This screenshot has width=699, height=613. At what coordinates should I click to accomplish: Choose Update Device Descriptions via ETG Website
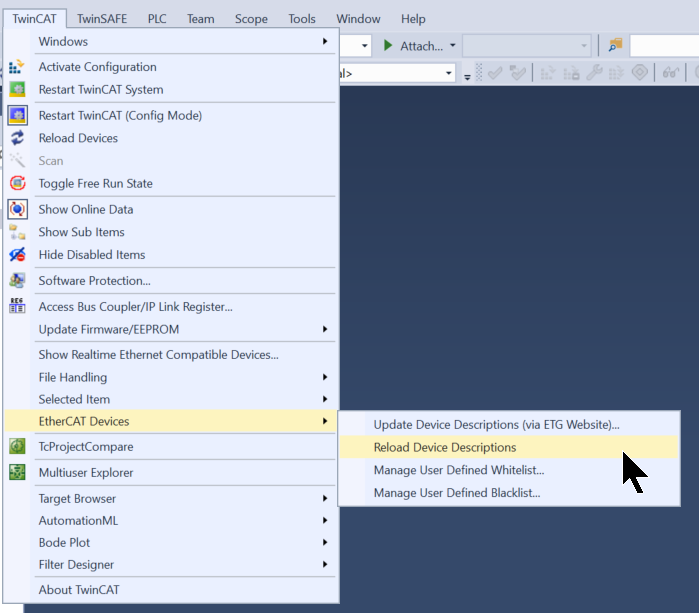509,424
